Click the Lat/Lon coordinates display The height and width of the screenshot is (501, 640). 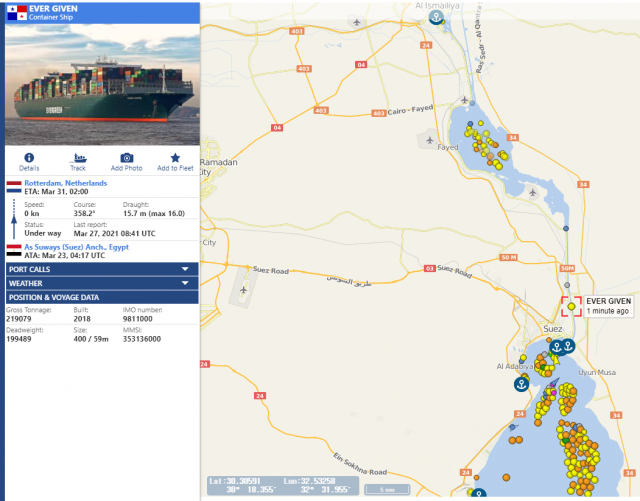click(x=282, y=485)
